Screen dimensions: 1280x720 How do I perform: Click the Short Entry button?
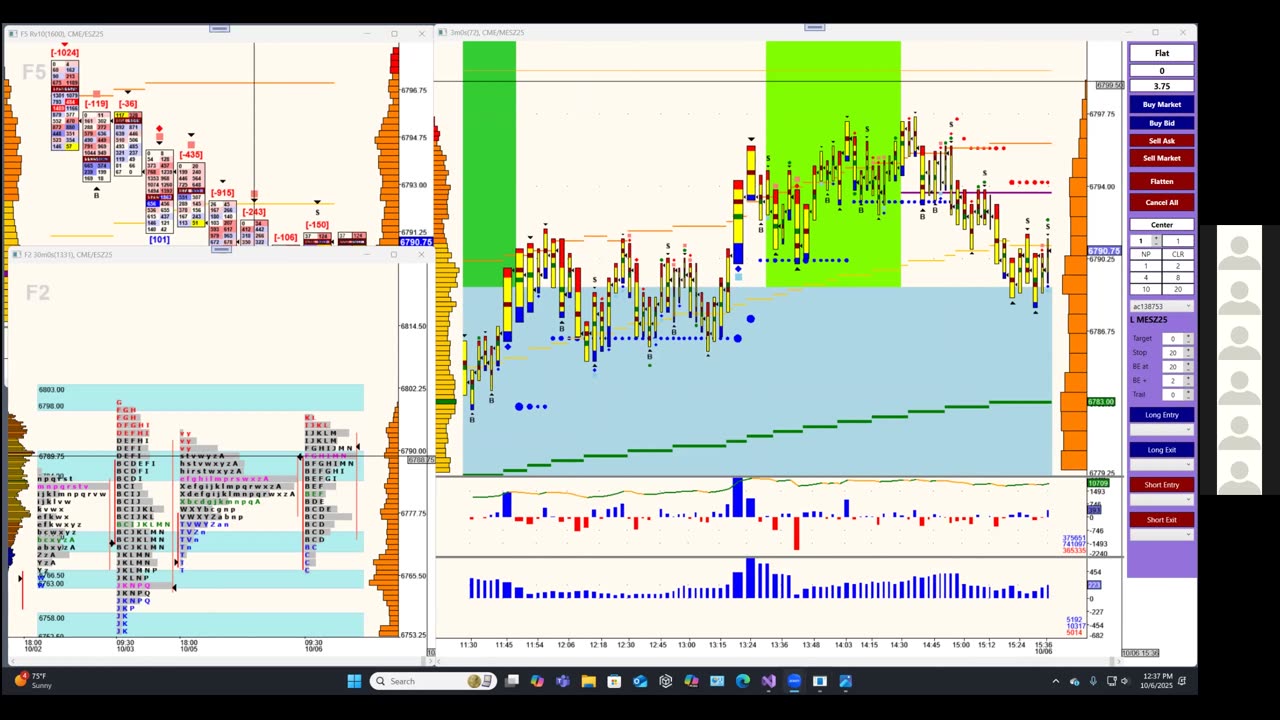tap(1161, 485)
